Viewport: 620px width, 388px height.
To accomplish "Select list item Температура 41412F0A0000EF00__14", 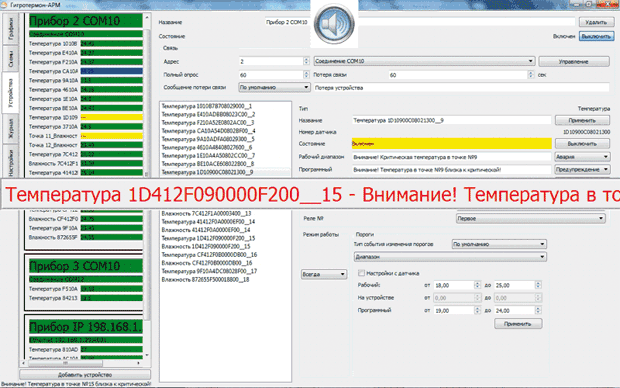I will (208, 221).
